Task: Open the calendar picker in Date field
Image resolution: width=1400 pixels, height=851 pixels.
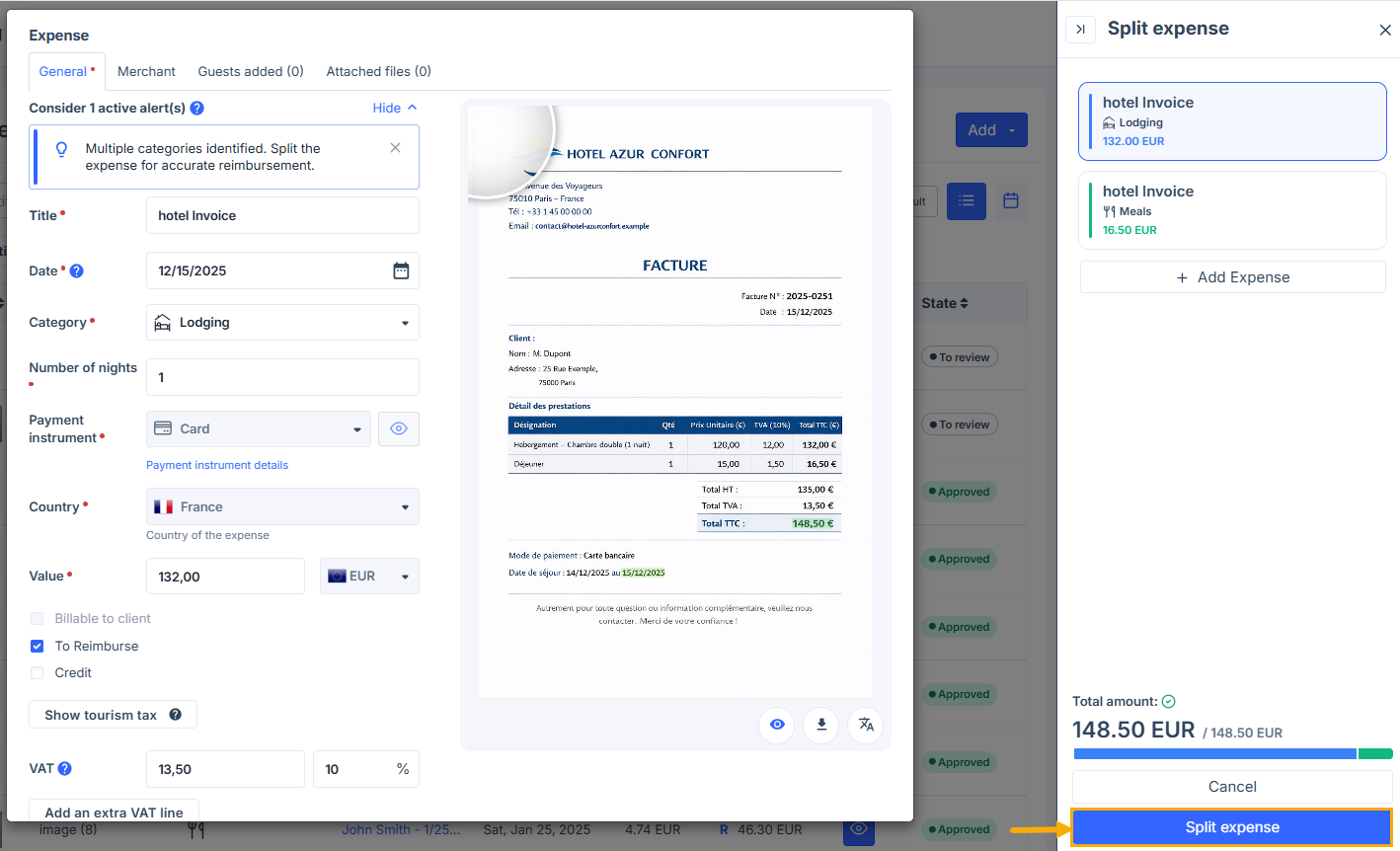Action: click(401, 271)
